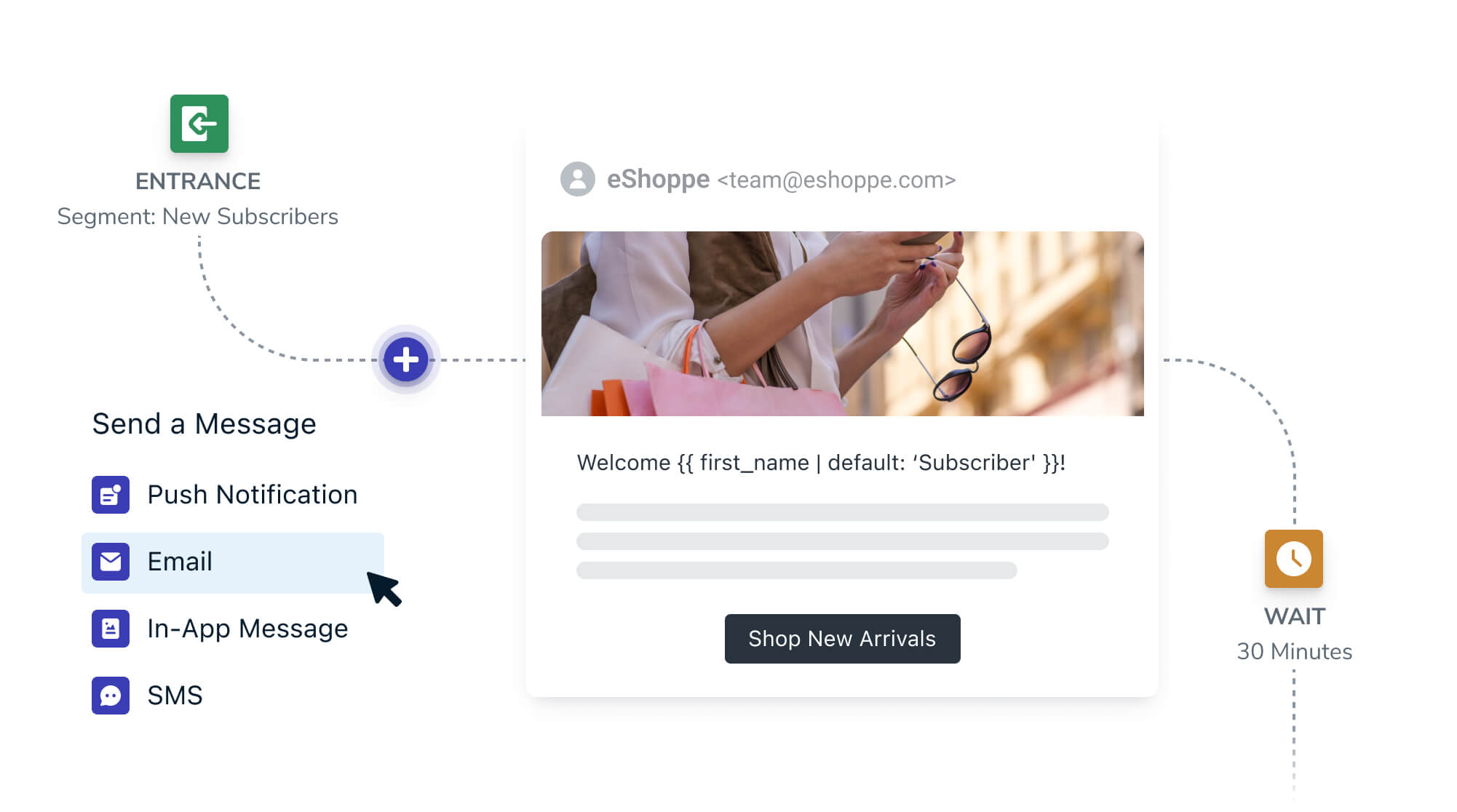Viewport: 1457px width, 812px height.
Task: Click the team@eshoppe.com sender address
Action: pos(836,180)
